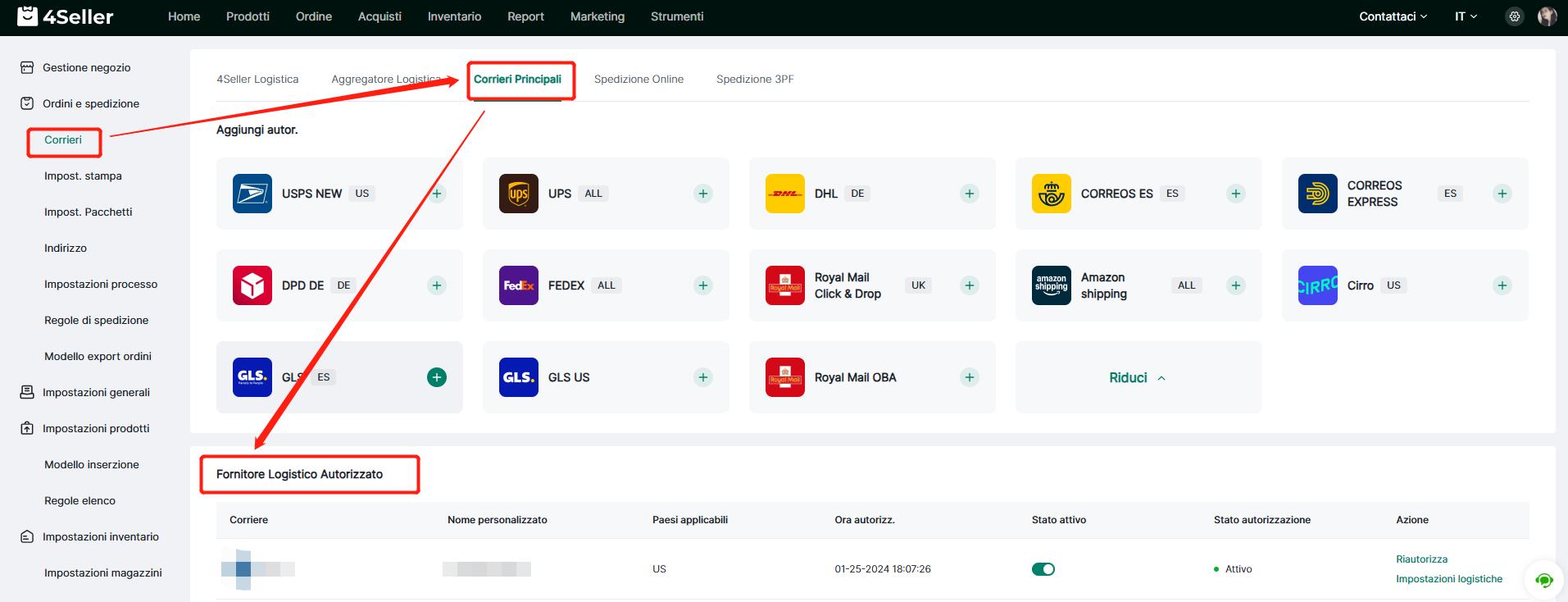Click the UPS logo icon

tap(519, 194)
